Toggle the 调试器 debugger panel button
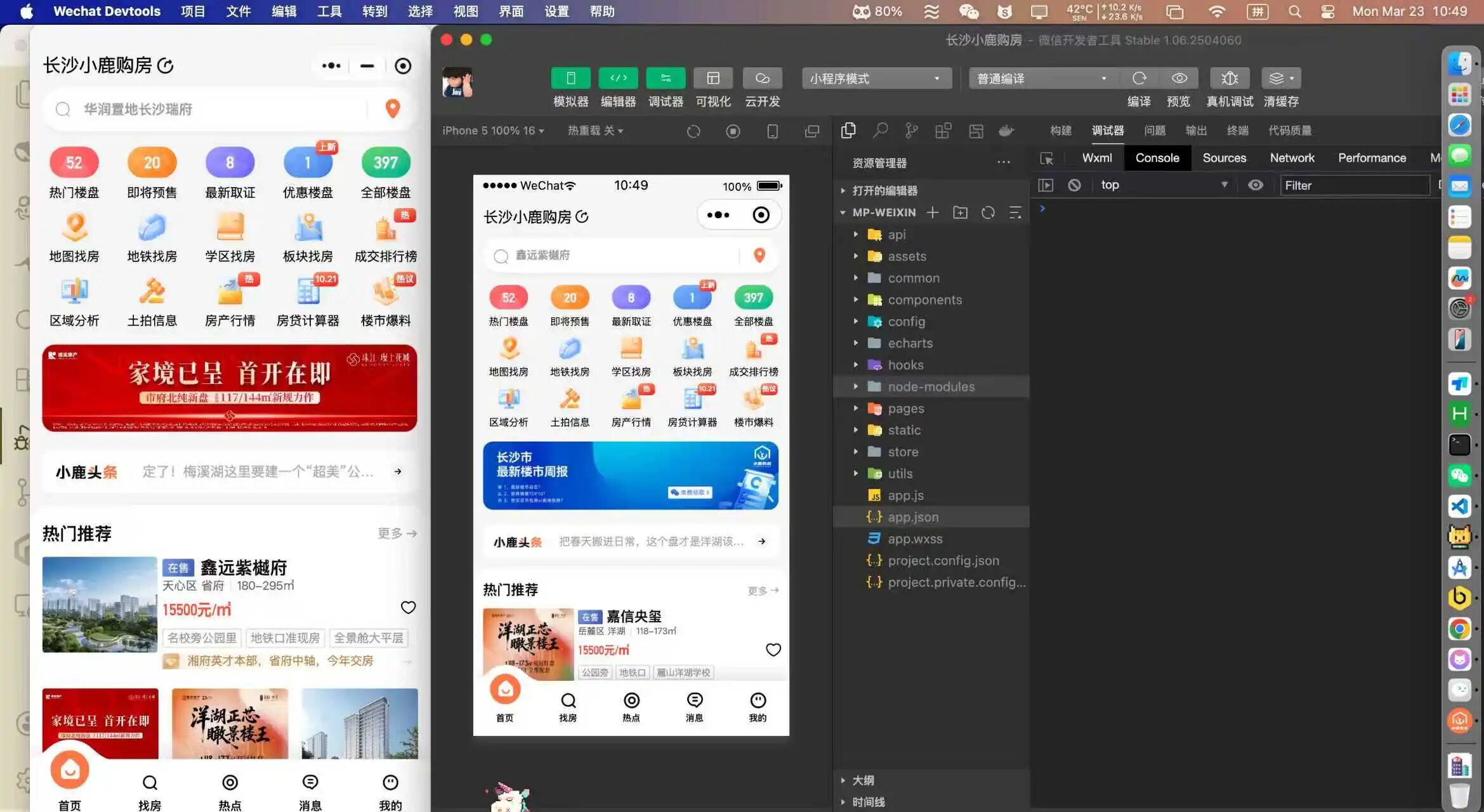The width and height of the screenshot is (1484, 812). pos(665,78)
